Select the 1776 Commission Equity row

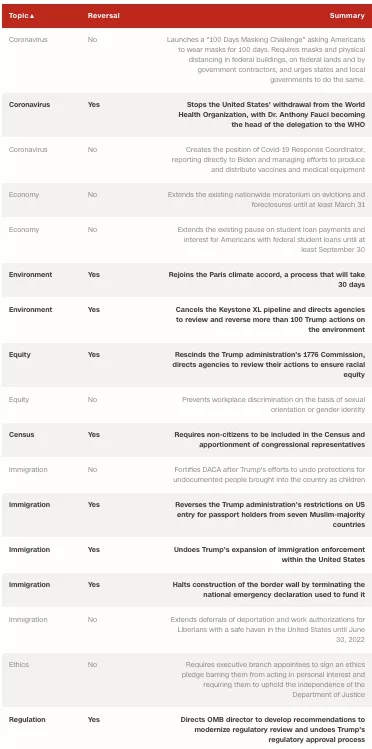[186, 365]
